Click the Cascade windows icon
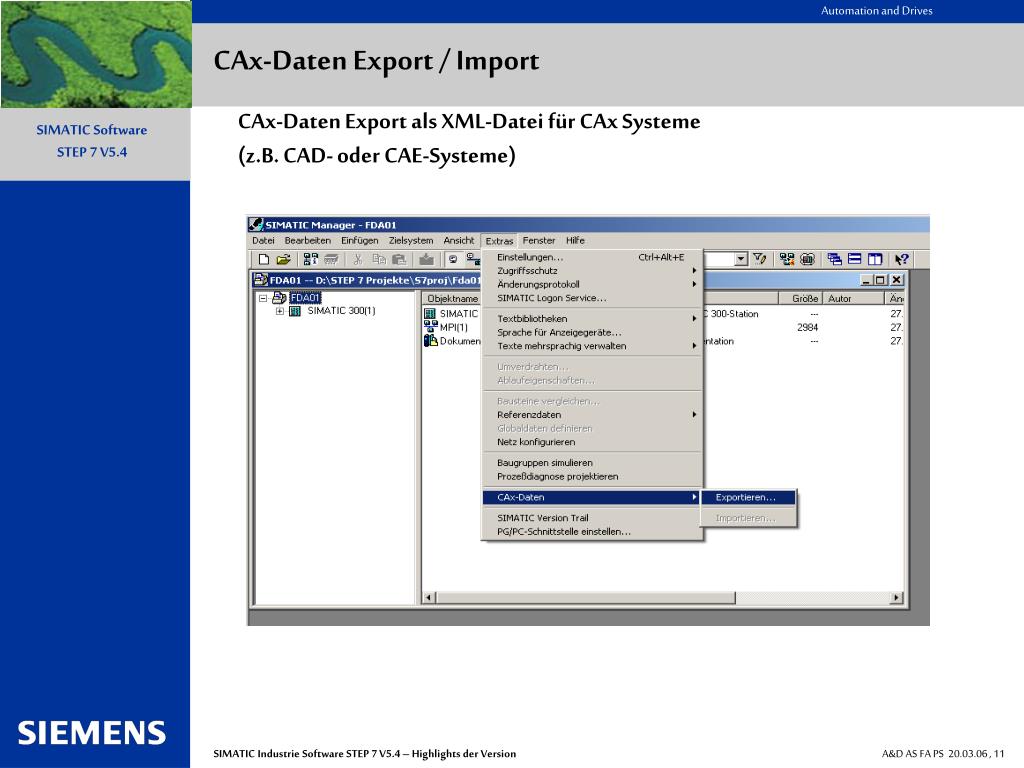Viewport: 1024px width, 768px height. coord(835,259)
